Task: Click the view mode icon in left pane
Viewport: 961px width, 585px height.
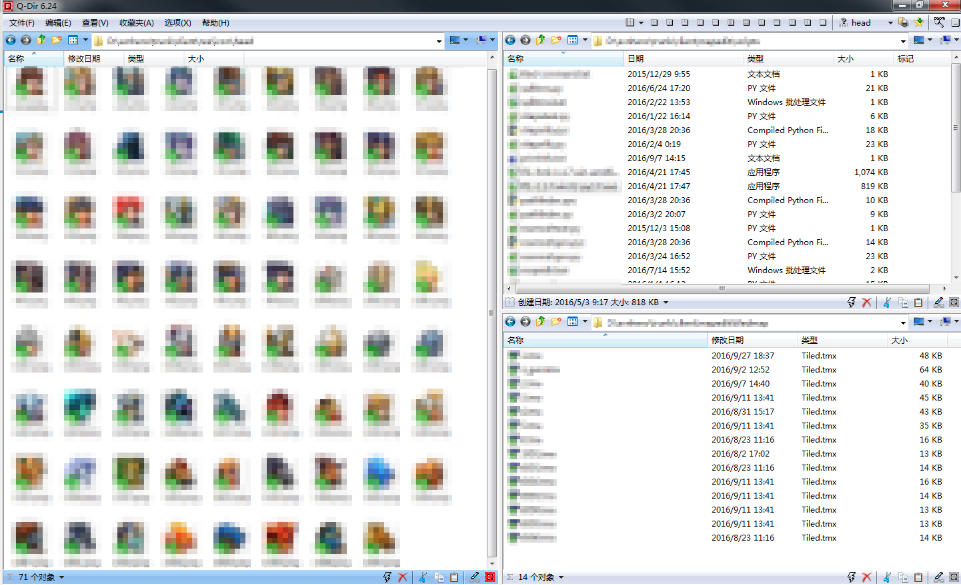Action: 73,40
